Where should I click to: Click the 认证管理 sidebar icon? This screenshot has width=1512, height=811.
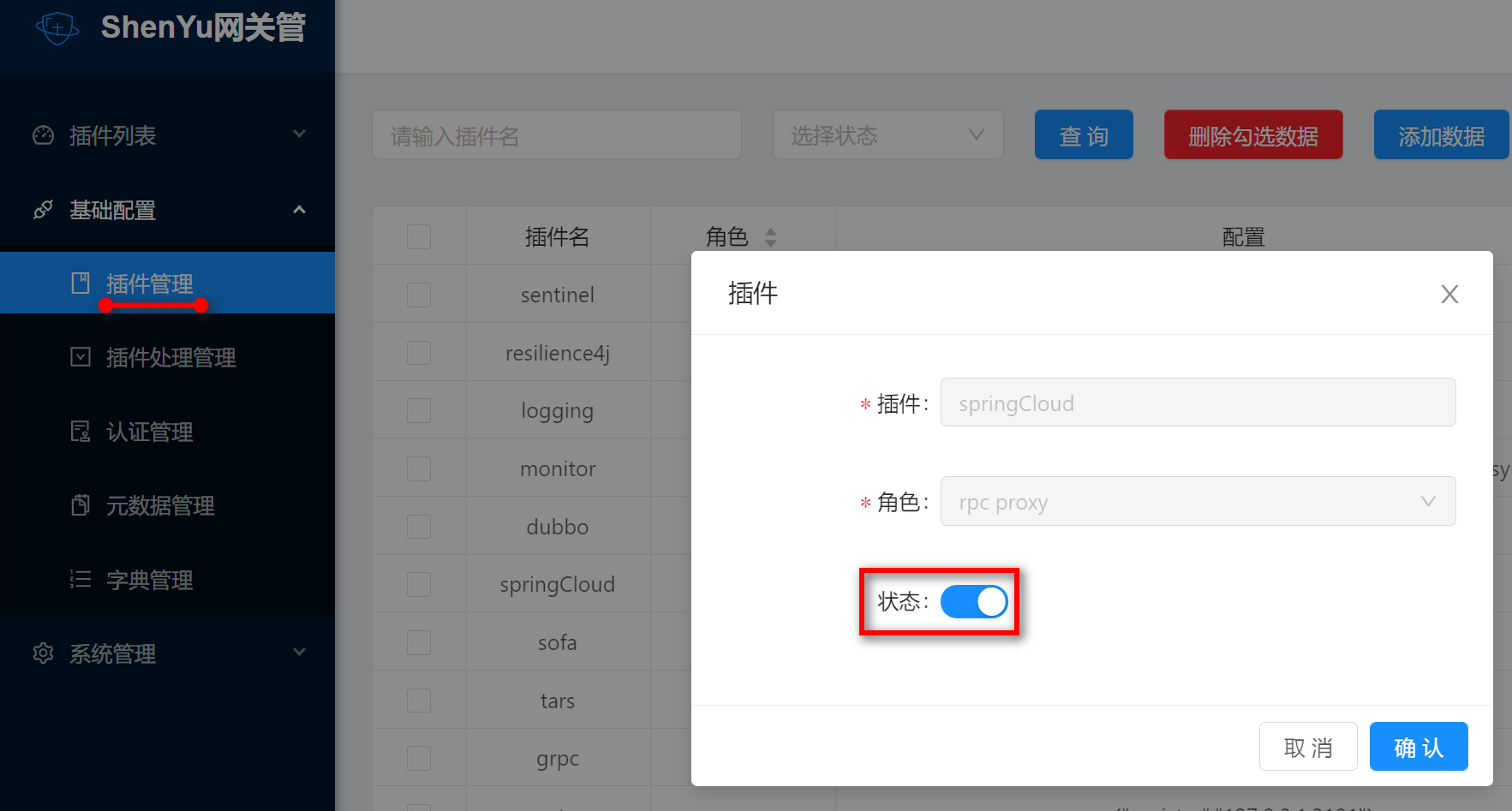tap(80, 432)
